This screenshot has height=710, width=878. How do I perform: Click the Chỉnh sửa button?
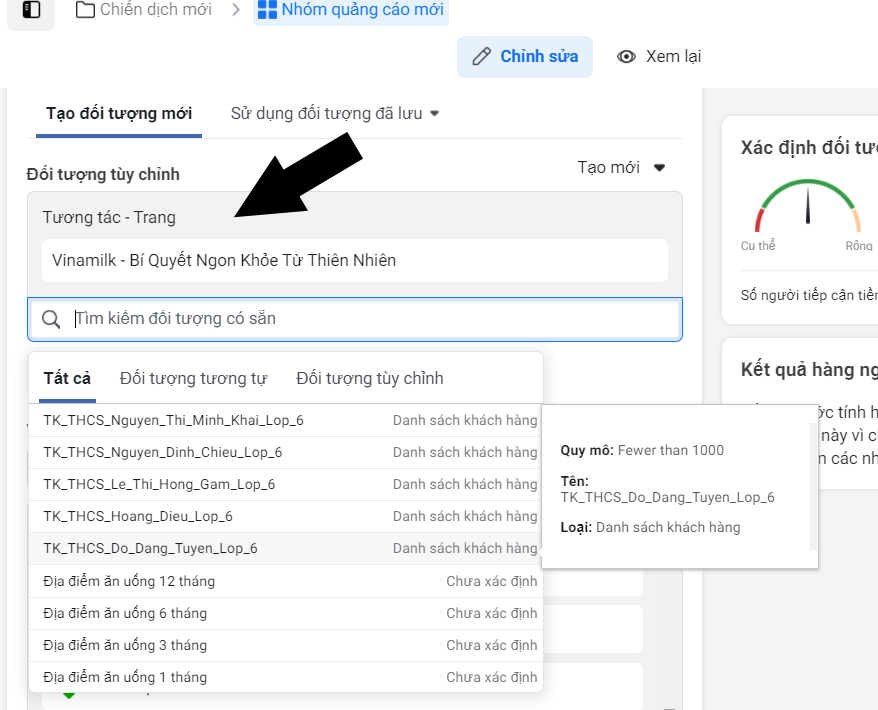pos(525,57)
